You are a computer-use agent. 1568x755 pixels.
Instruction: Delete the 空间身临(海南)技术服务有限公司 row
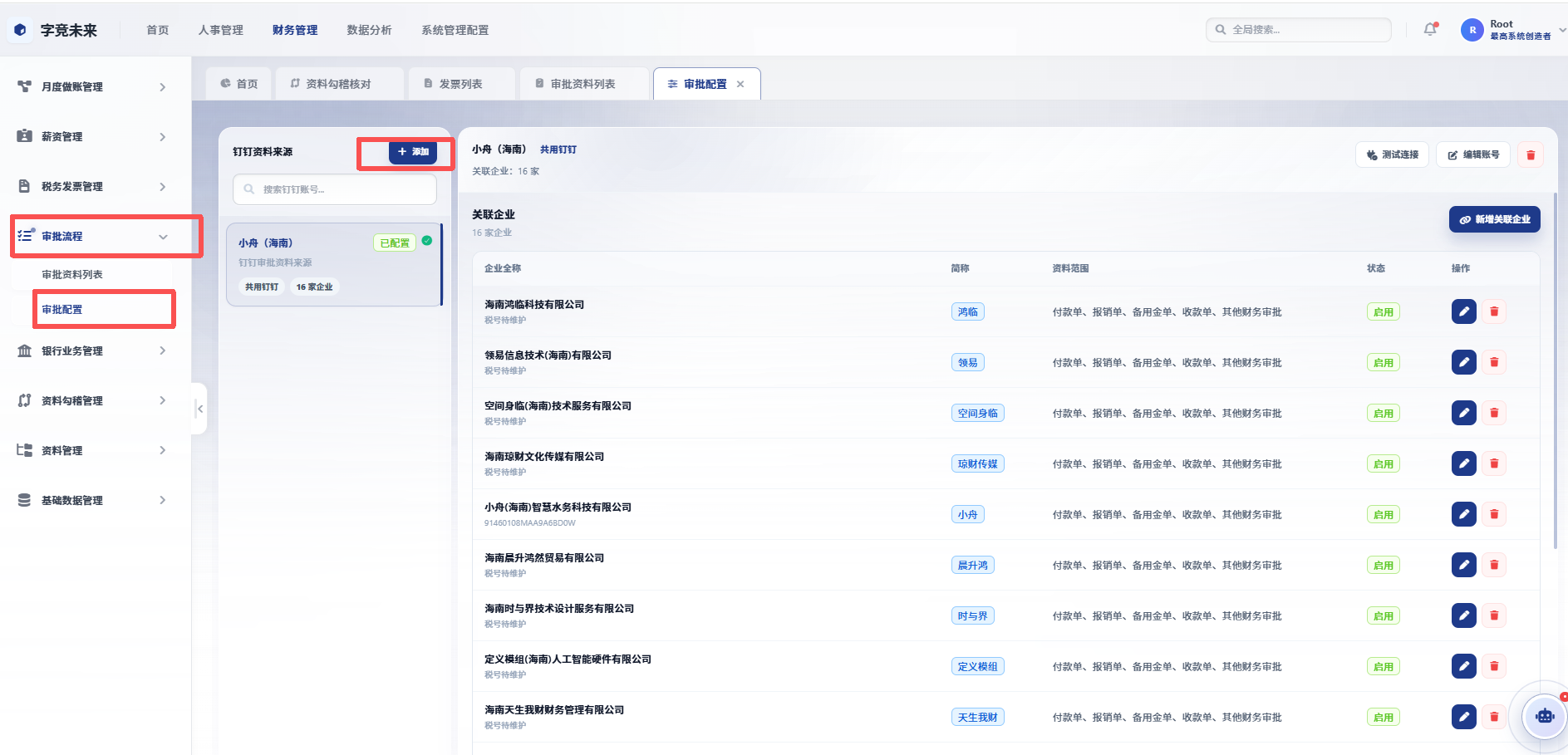[x=1493, y=413]
